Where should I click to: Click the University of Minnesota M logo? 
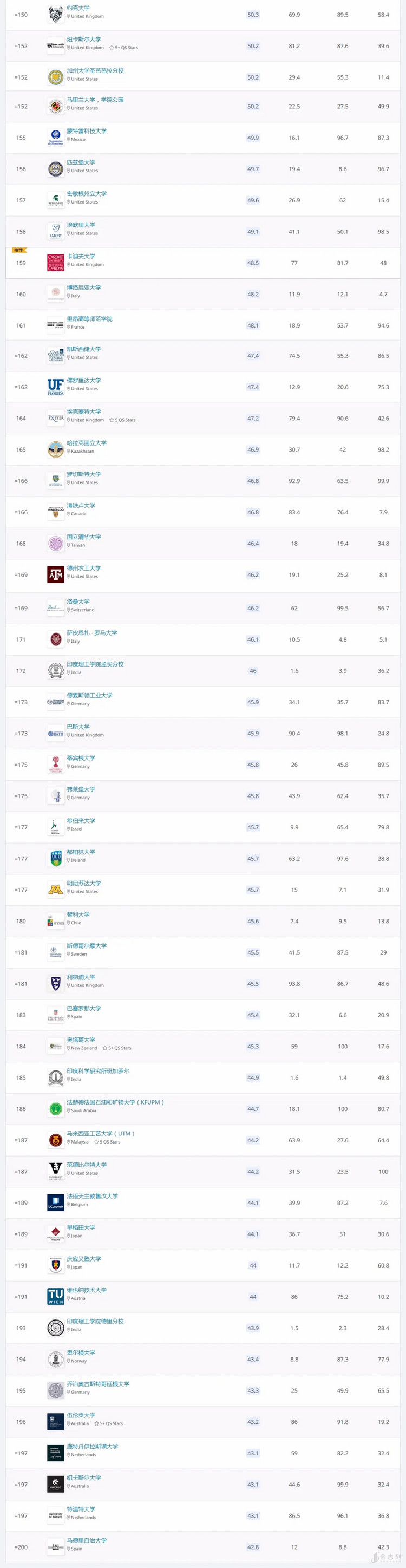coord(55,890)
